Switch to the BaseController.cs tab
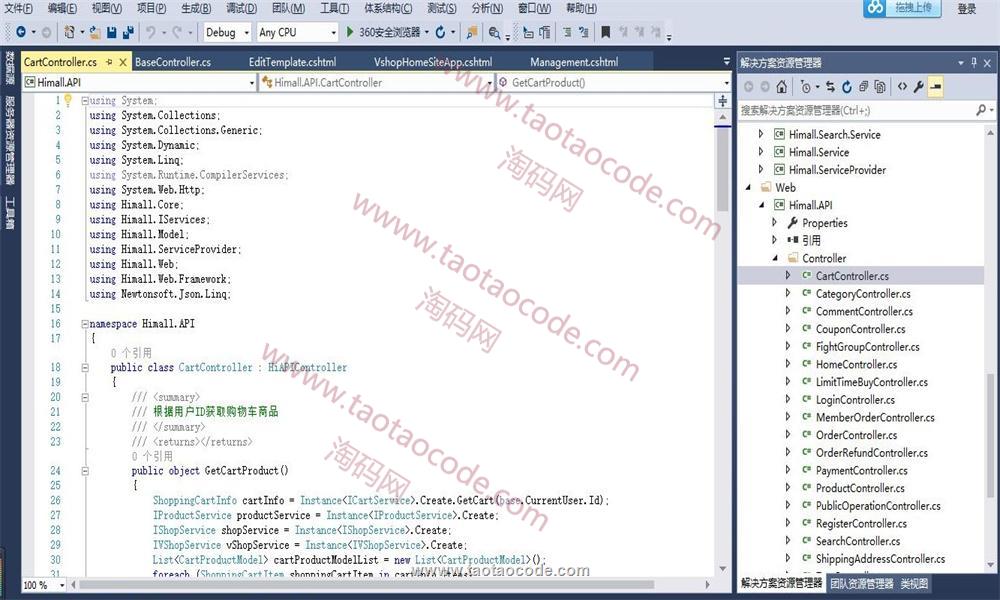1000x600 pixels. [173, 62]
